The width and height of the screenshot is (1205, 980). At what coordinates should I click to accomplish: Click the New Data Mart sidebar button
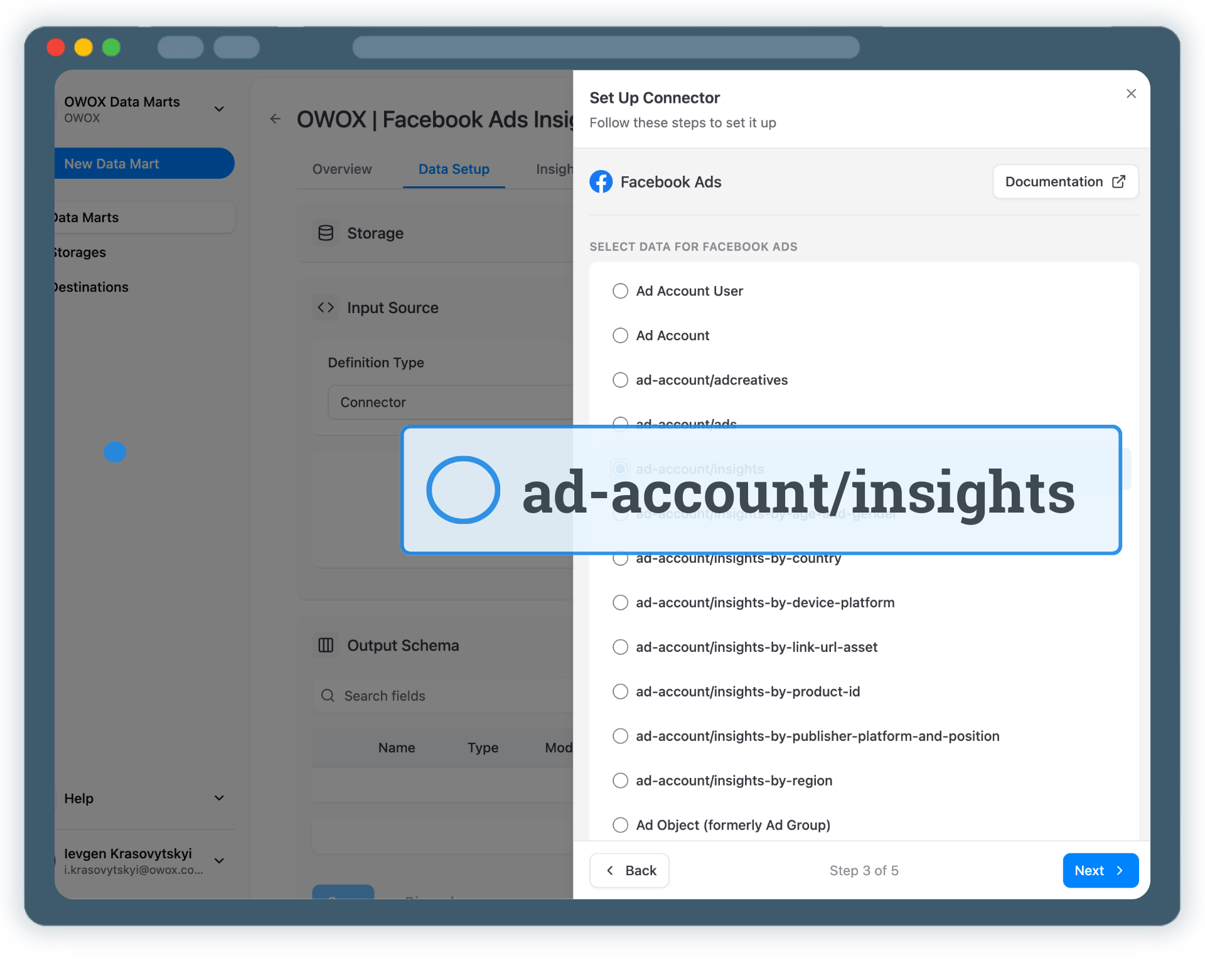[x=144, y=164]
